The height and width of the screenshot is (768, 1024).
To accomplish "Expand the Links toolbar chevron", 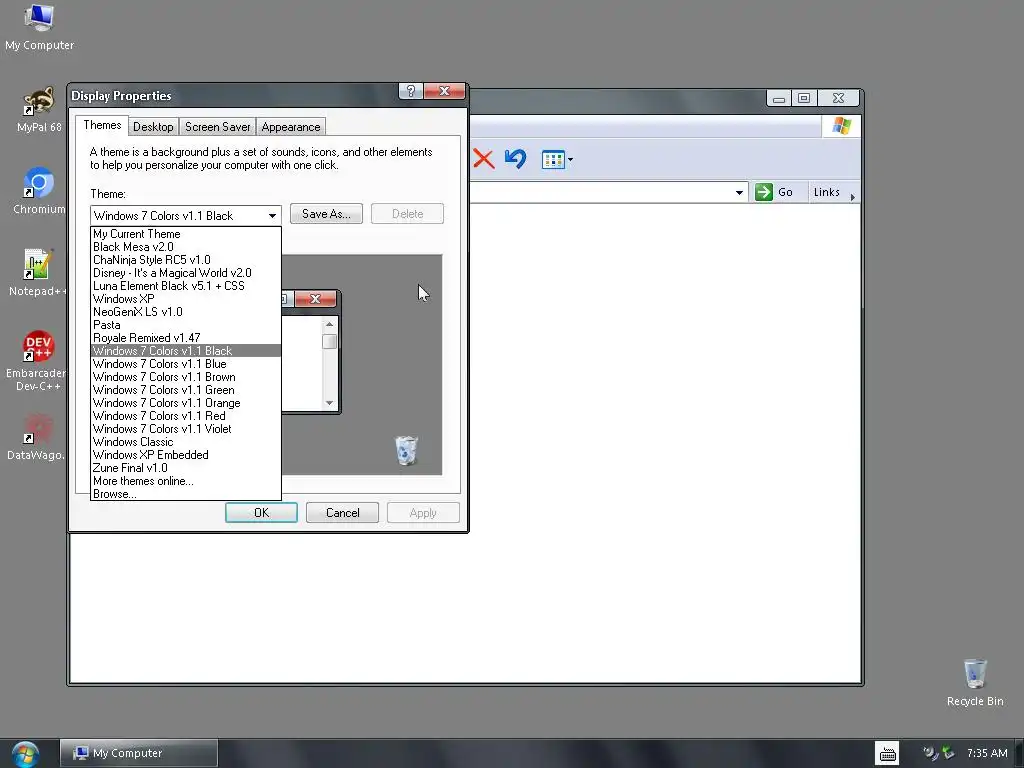I will point(852,197).
